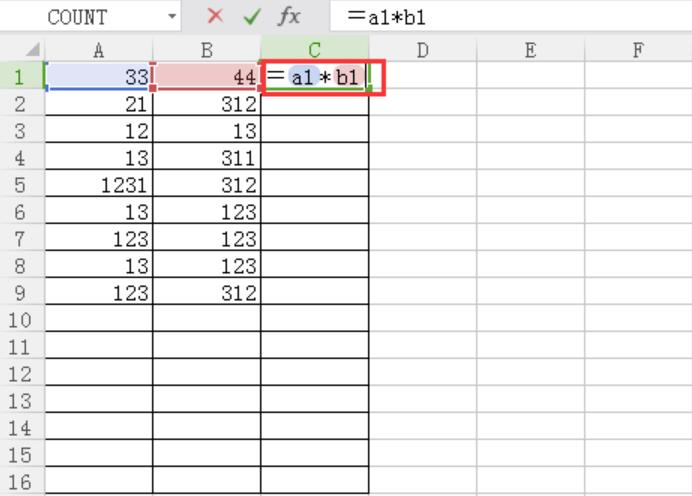The image size is (692, 496).
Task: Select row 16 header
Action: point(22,479)
